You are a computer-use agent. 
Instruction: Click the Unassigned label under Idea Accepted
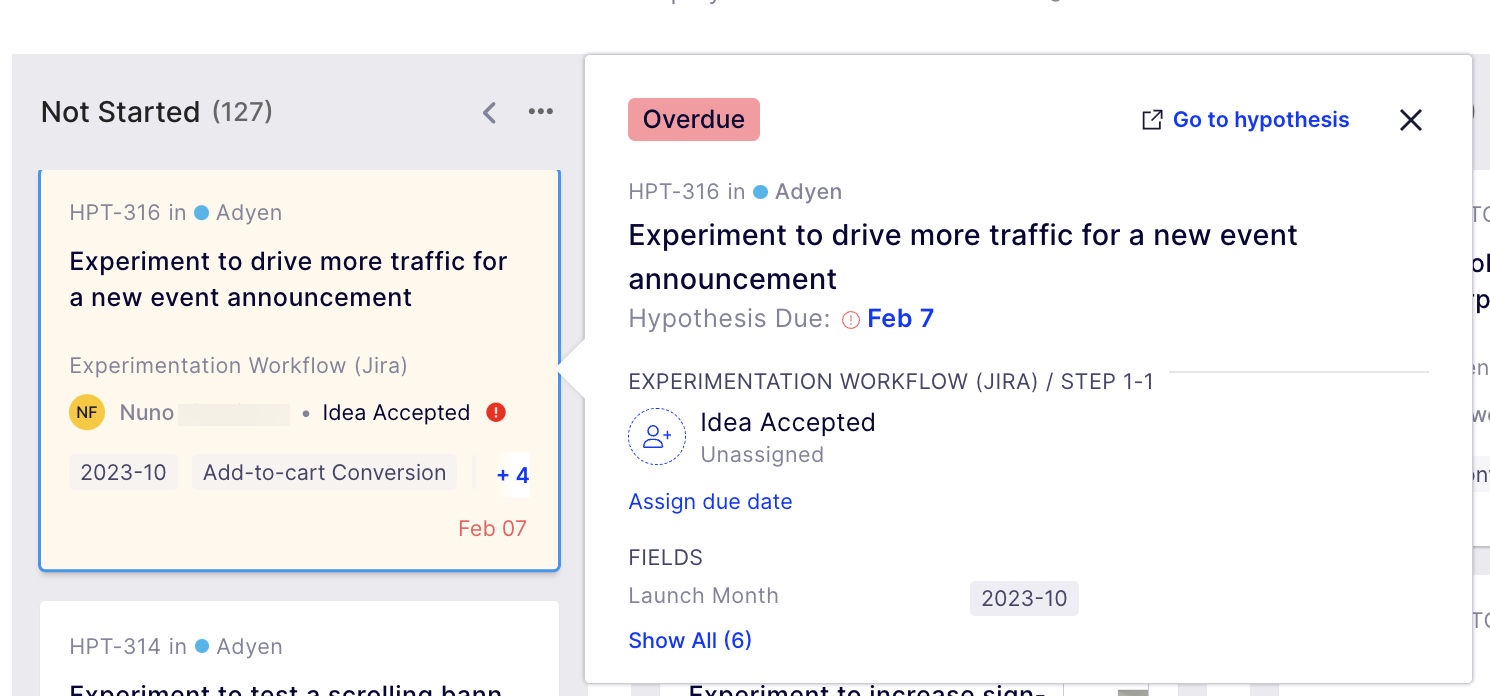[x=762, y=455]
